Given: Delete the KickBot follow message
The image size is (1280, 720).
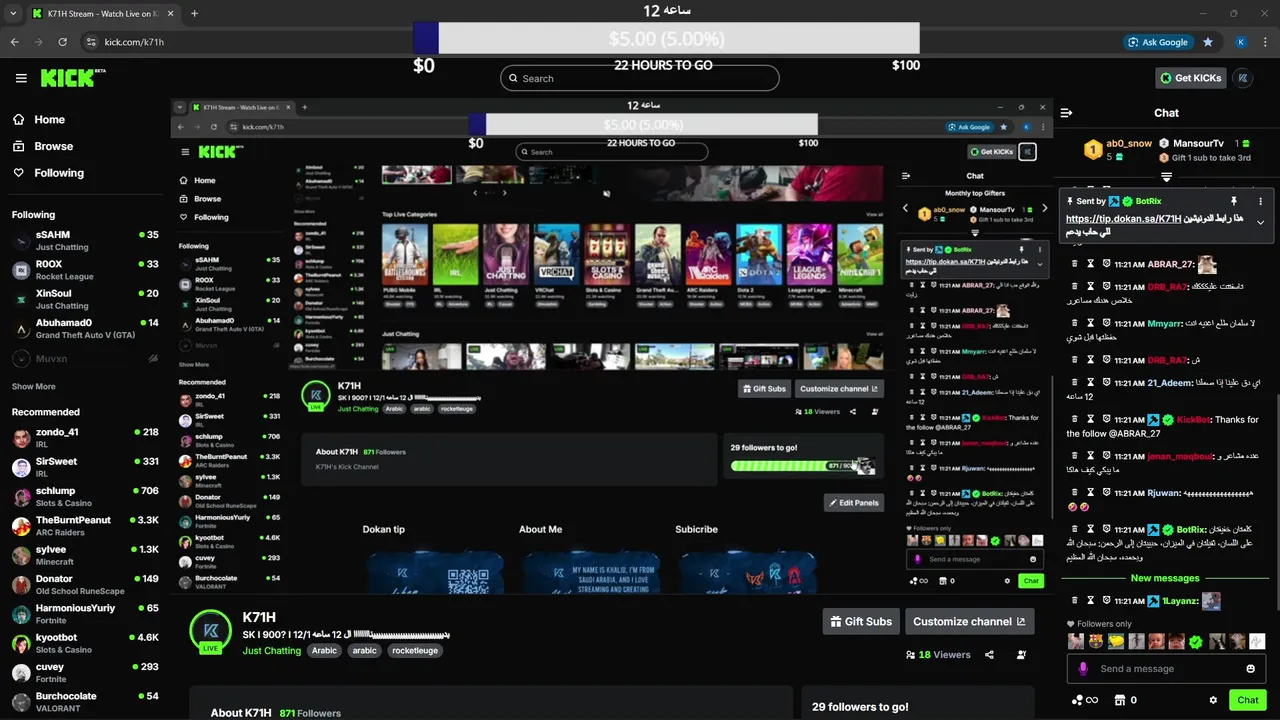Looking at the screenshot, I should coord(1075,419).
